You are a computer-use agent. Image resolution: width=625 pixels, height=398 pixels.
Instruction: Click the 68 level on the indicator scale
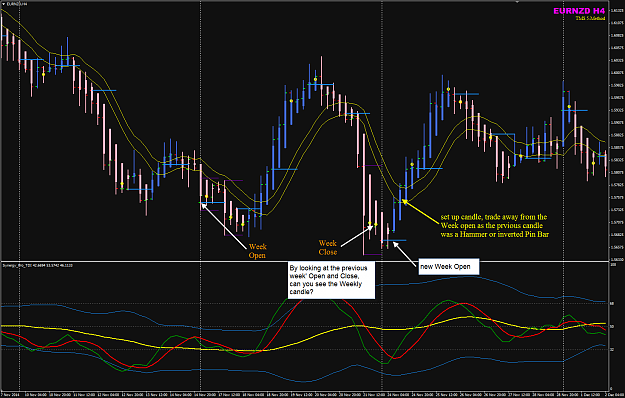tap(612, 304)
